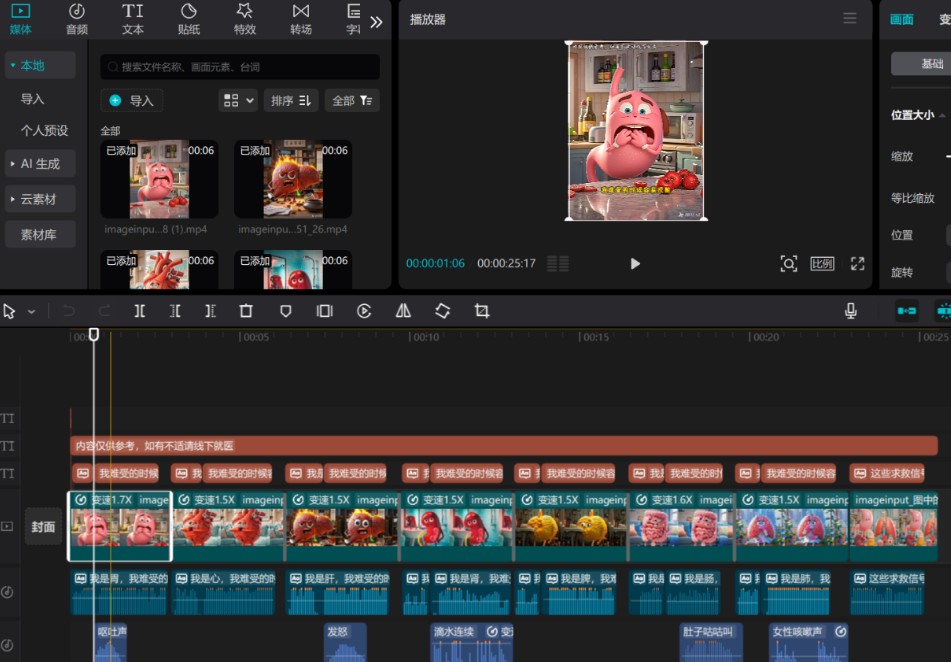Enter fullscreen preview in the player

[857, 264]
